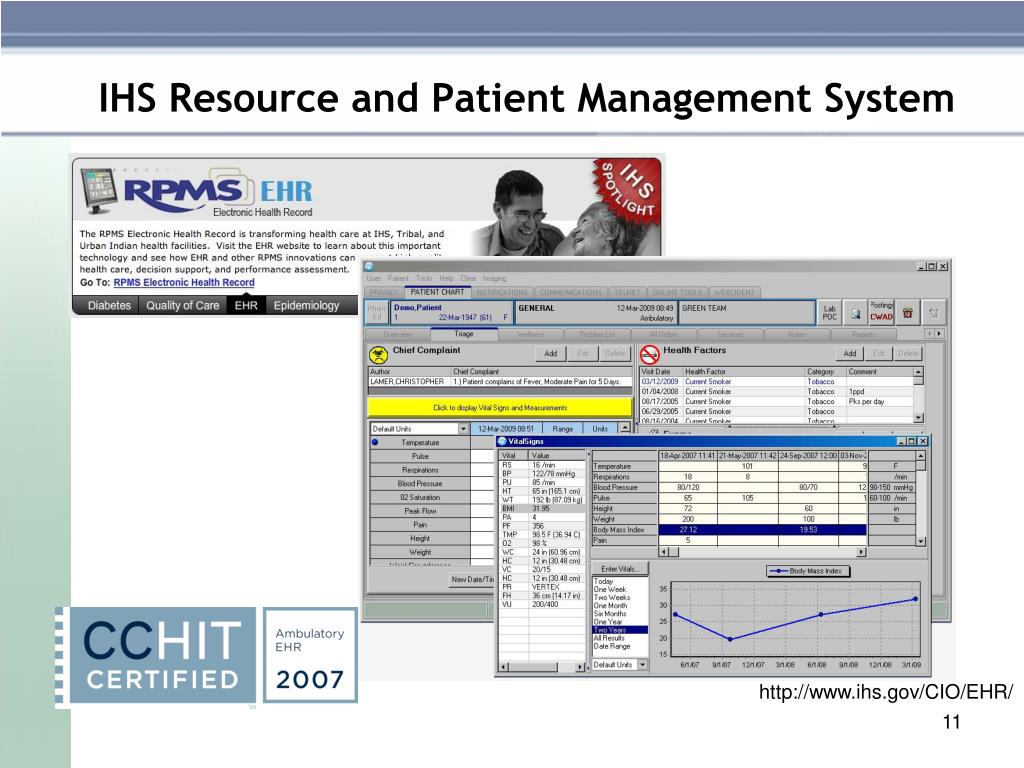Click the document search icon beside Lab POC
The image size is (1024, 768).
click(x=855, y=313)
